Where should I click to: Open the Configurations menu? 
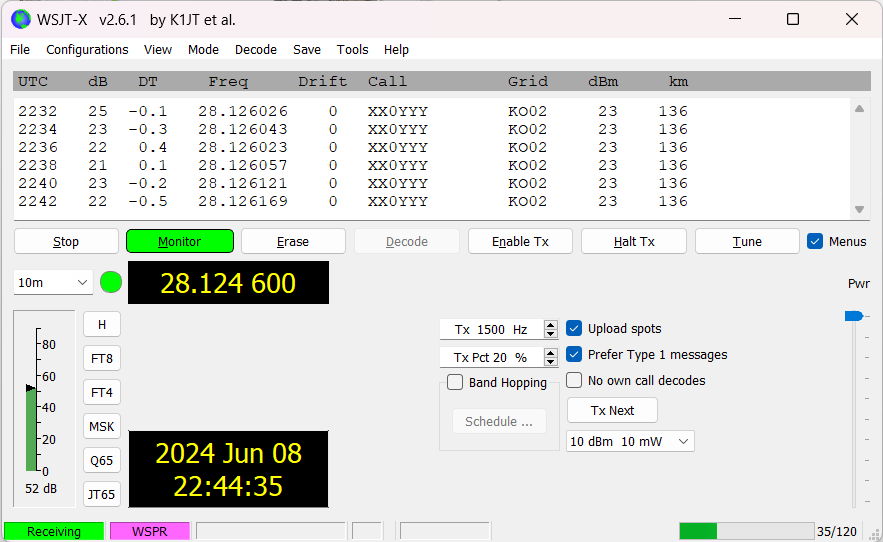[x=87, y=50]
